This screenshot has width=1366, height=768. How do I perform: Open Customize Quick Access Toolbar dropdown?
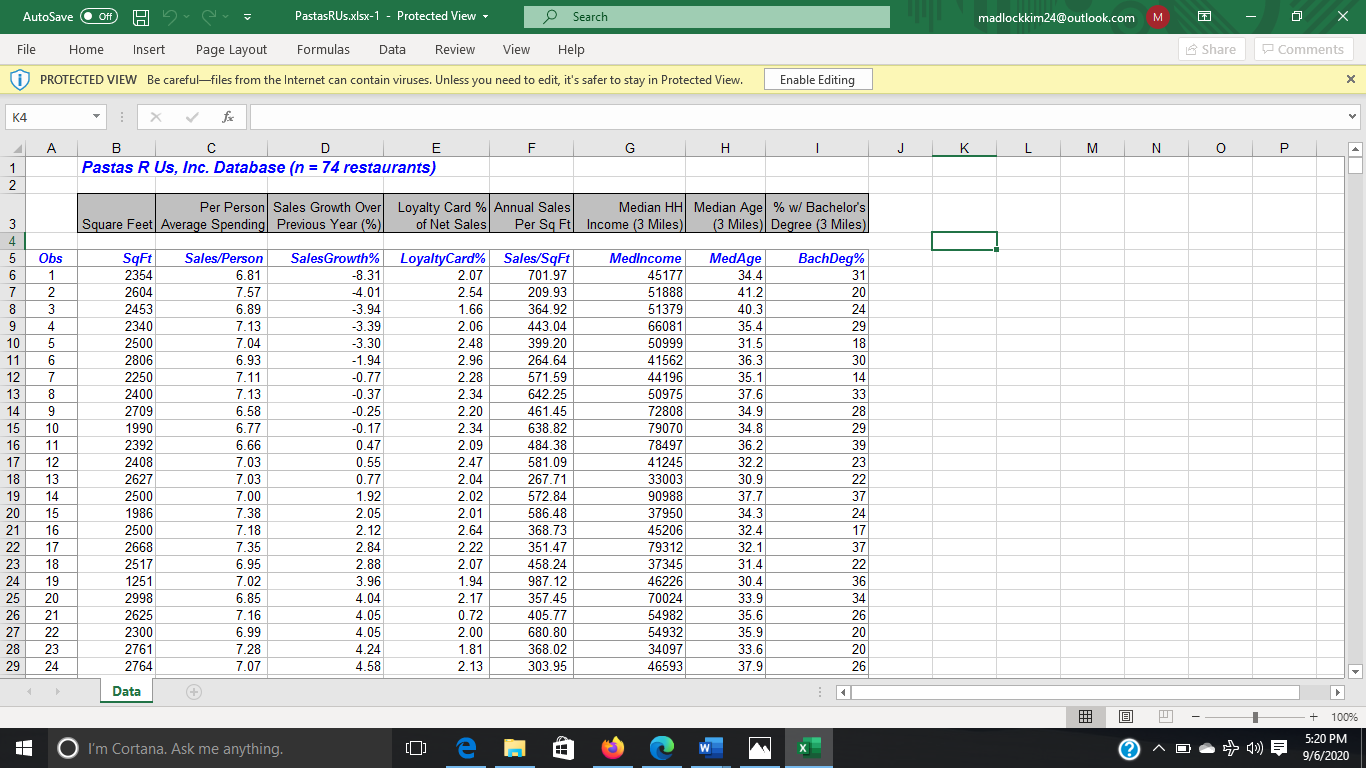point(246,17)
